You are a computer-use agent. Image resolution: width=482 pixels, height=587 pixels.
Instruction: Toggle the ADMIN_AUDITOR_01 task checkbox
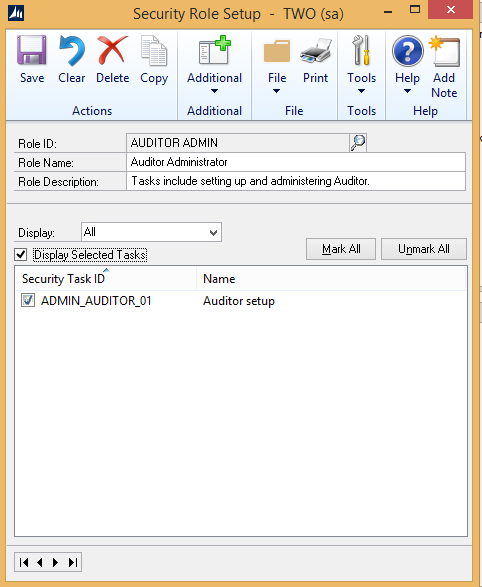point(28,300)
